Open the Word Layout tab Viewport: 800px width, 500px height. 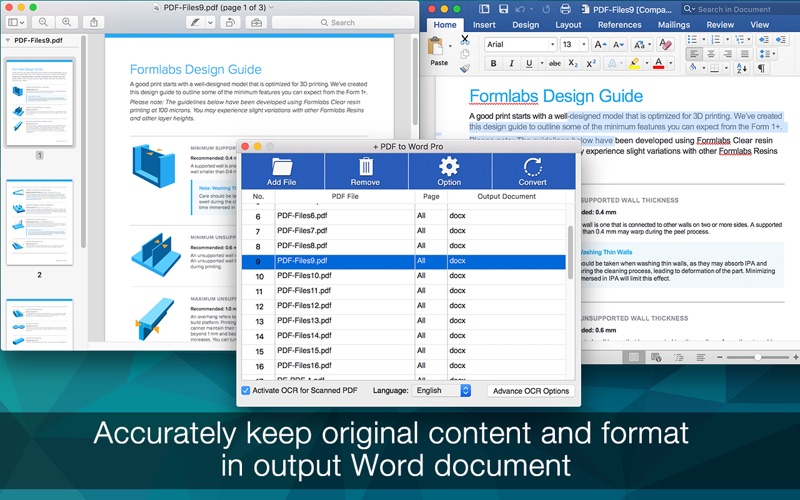[568, 24]
